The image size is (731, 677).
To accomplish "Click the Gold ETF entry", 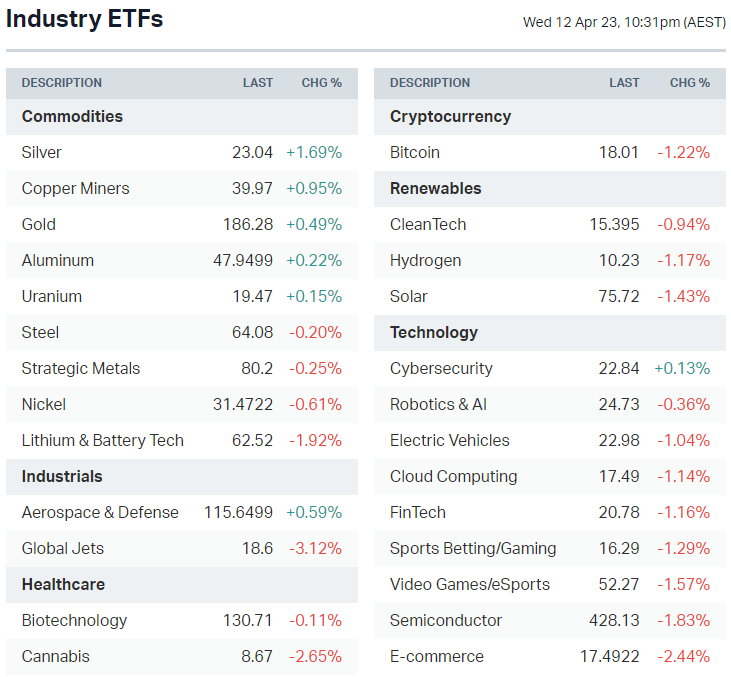I will [x=39, y=225].
